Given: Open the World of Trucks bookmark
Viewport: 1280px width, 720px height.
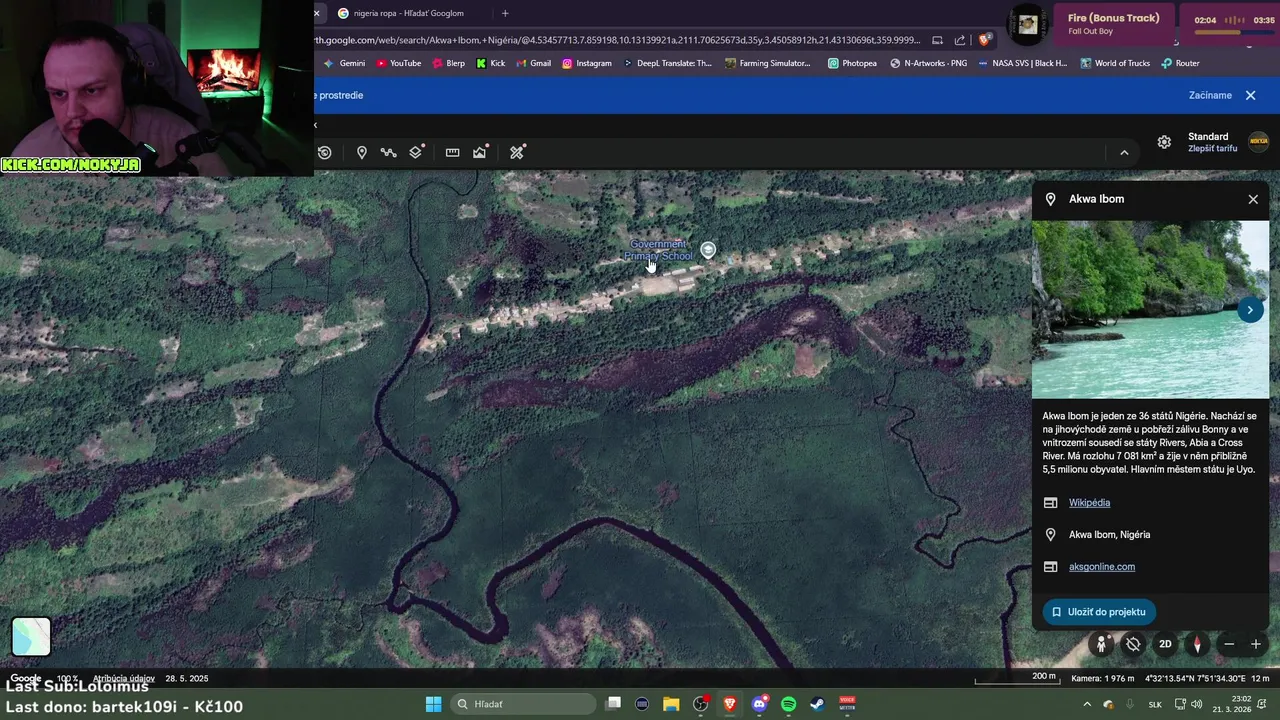Looking at the screenshot, I should coord(1114,63).
